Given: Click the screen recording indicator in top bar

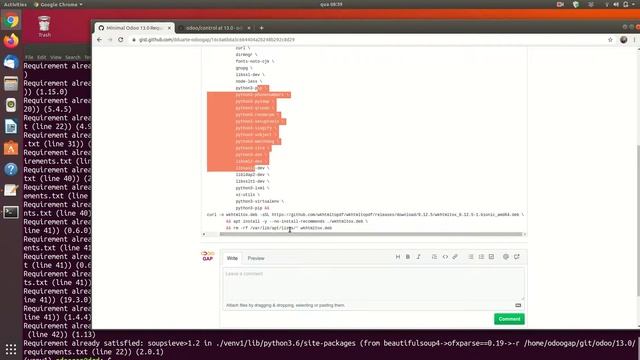Looking at the screenshot, I should click(x=560, y=4).
